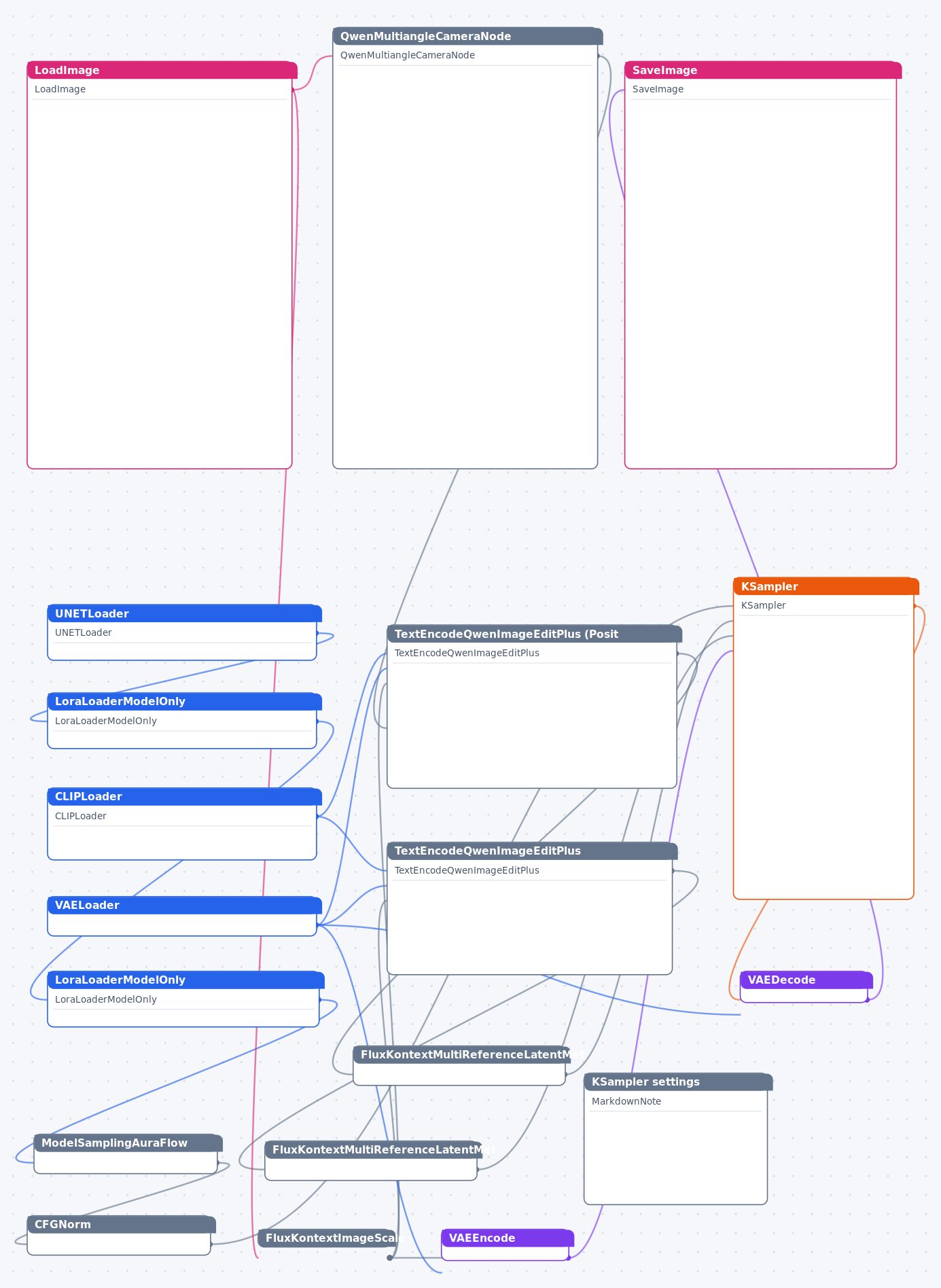Click the output port on KSampler node
This screenshot has height=1288, width=941.
(914, 606)
